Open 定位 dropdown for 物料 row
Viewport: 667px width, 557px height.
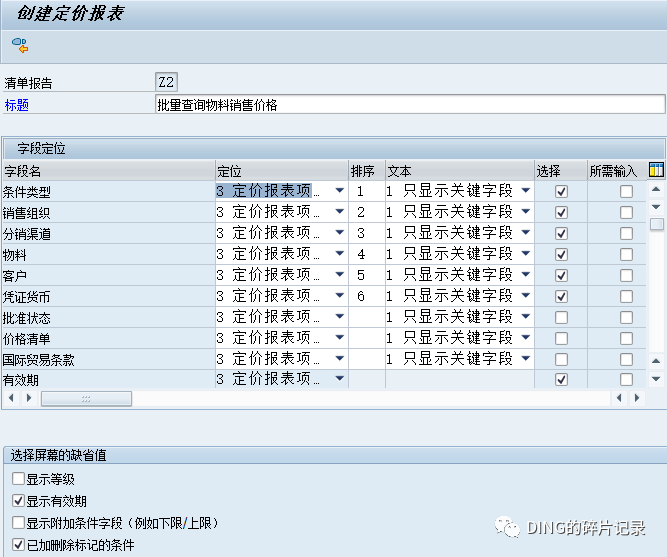(x=339, y=254)
